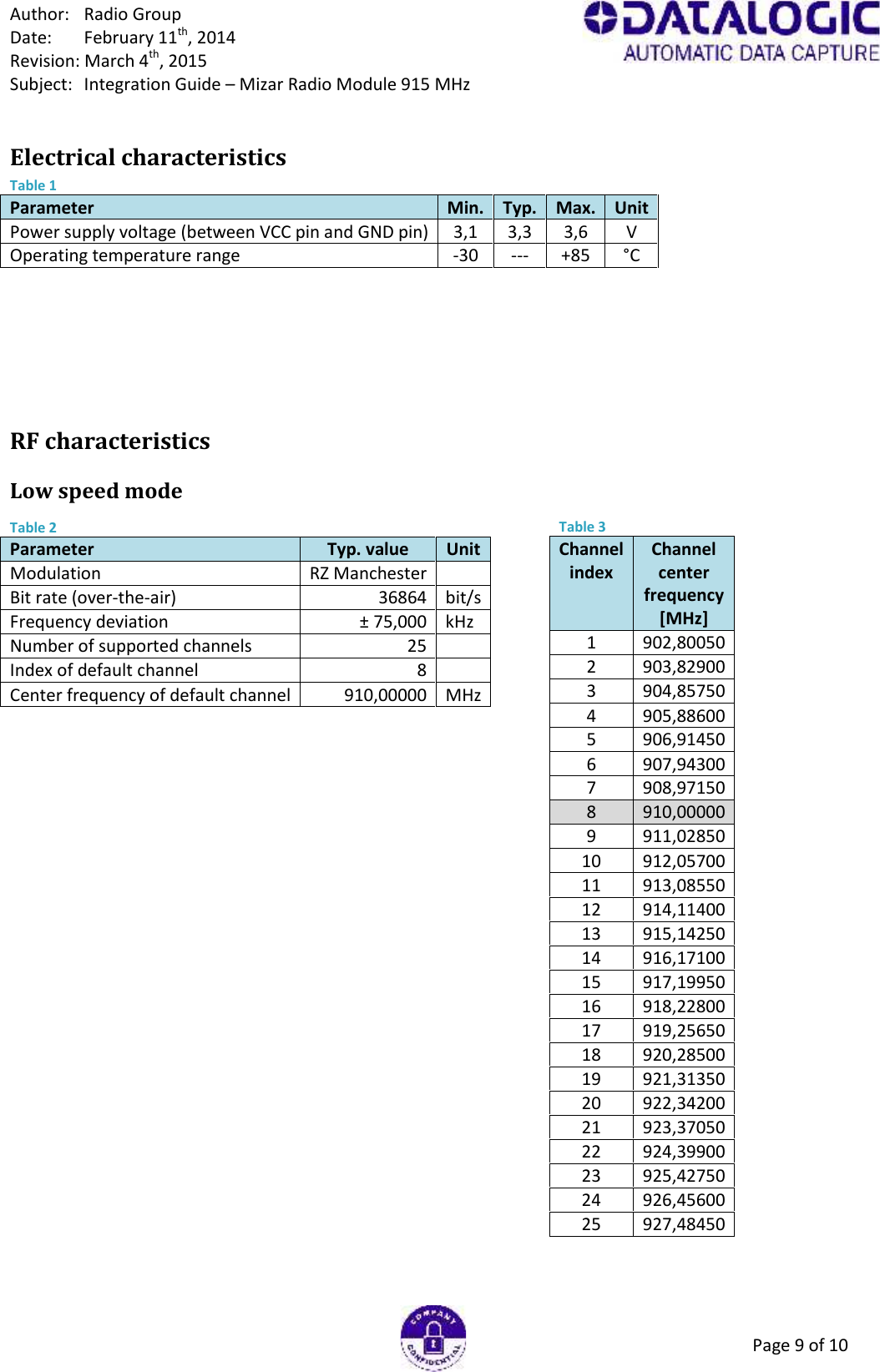The width and height of the screenshot is (880, 1372).
Task: Click the '921,31350' frequency cell
Action: click(x=684, y=1078)
